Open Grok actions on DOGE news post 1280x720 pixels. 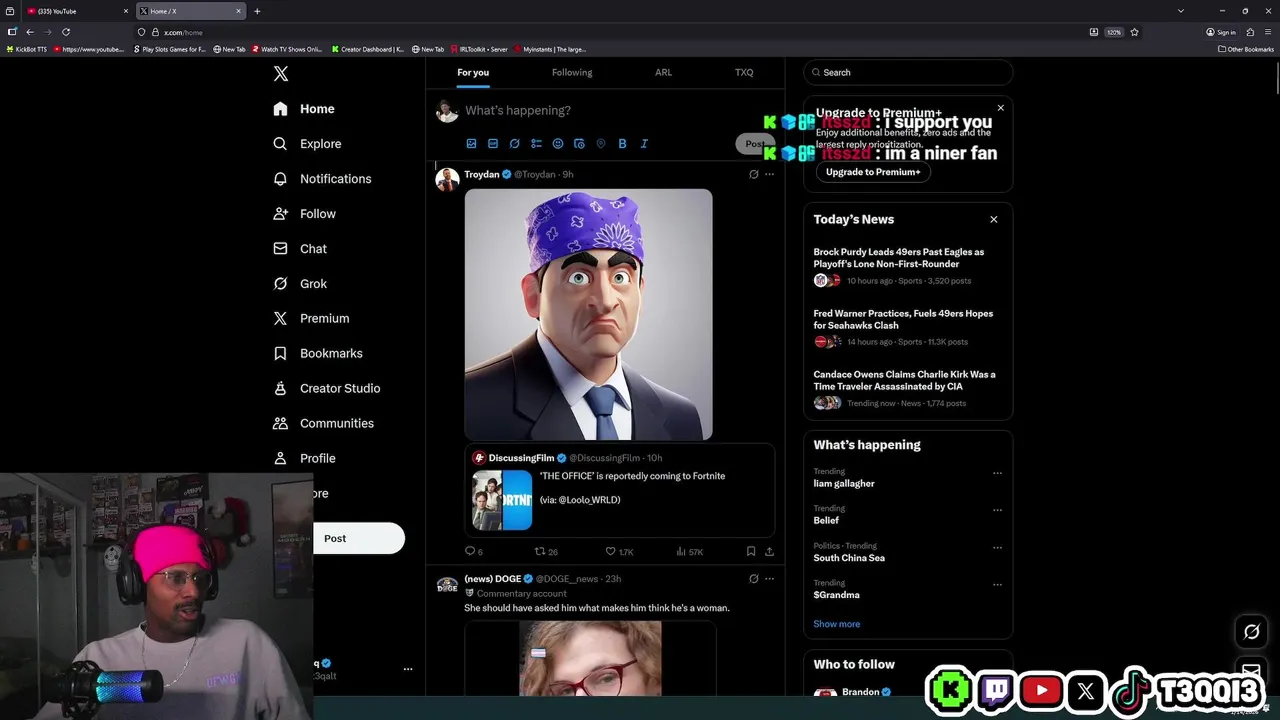click(x=754, y=579)
